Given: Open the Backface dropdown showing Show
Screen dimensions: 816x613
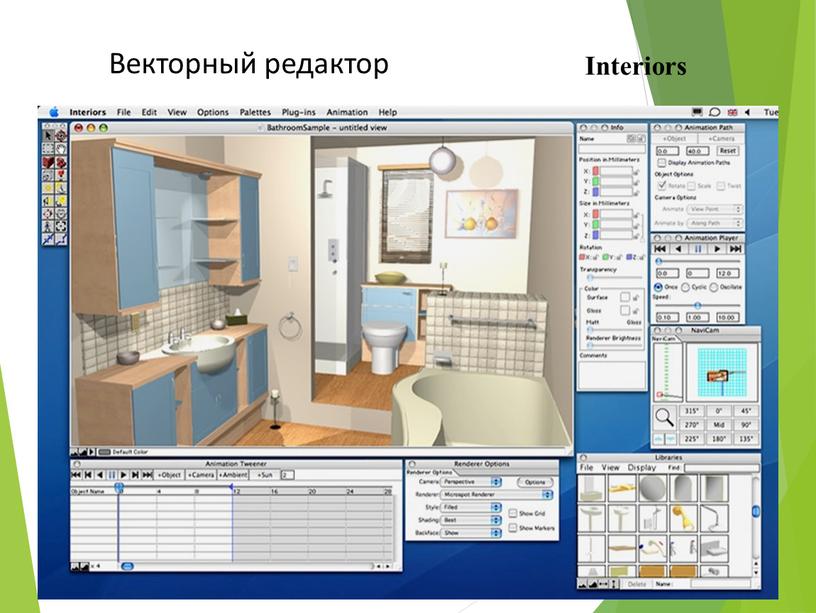Looking at the screenshot, I should (x=471, y=533).
